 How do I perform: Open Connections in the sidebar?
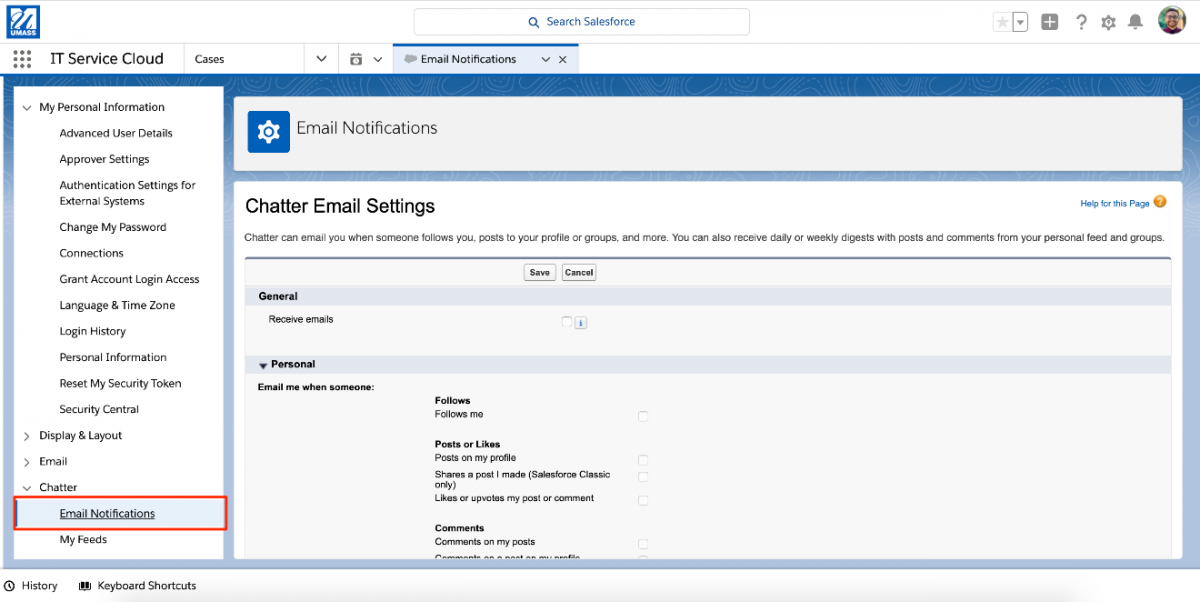tap(91, 253)
